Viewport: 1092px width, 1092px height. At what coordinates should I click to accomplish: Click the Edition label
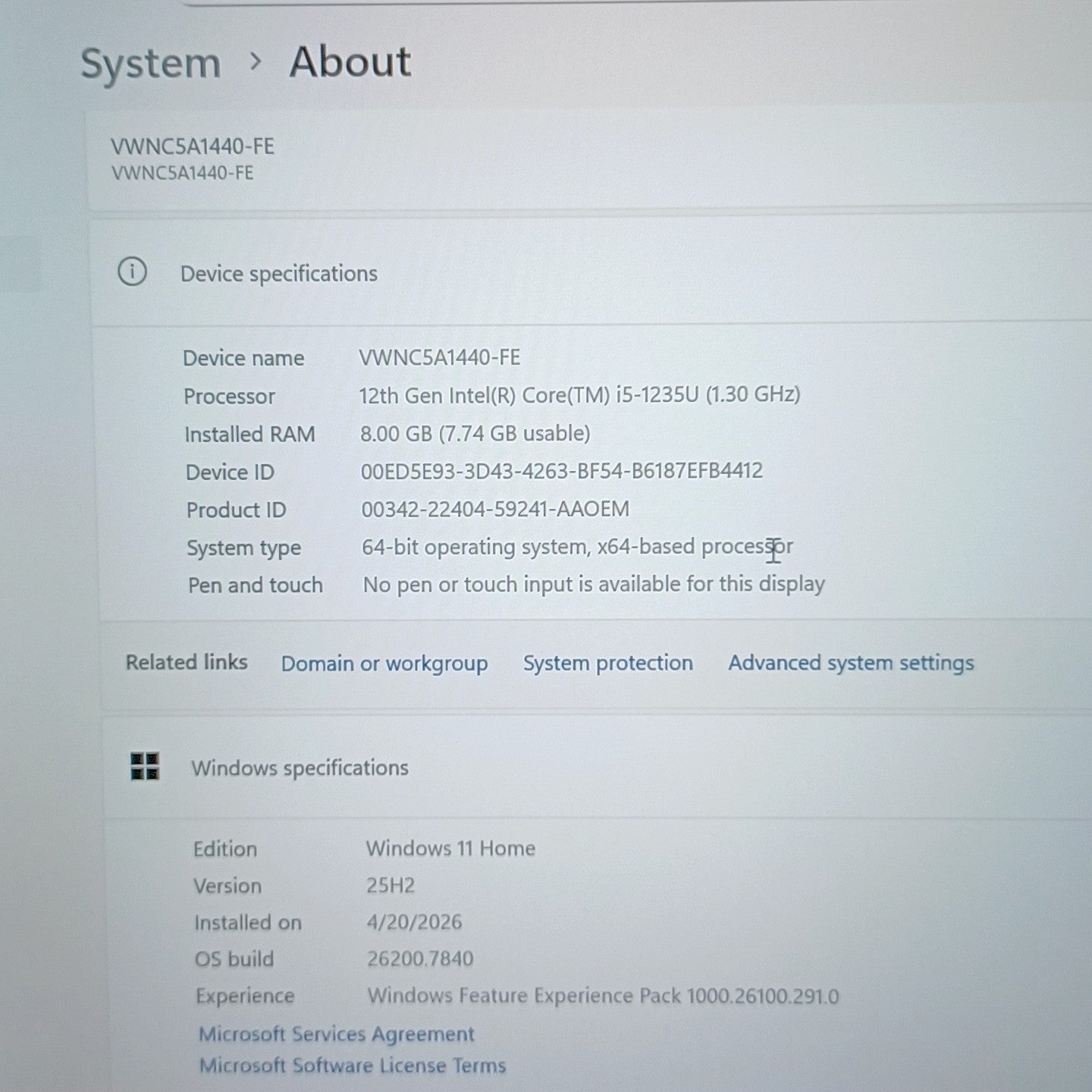[225, 849]
